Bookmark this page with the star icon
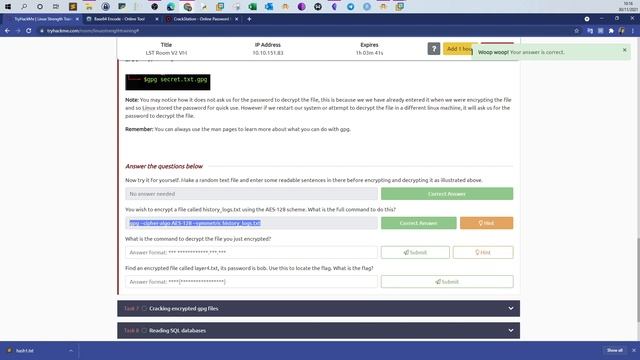The image size is (640, 360). [x=576, y=31]
